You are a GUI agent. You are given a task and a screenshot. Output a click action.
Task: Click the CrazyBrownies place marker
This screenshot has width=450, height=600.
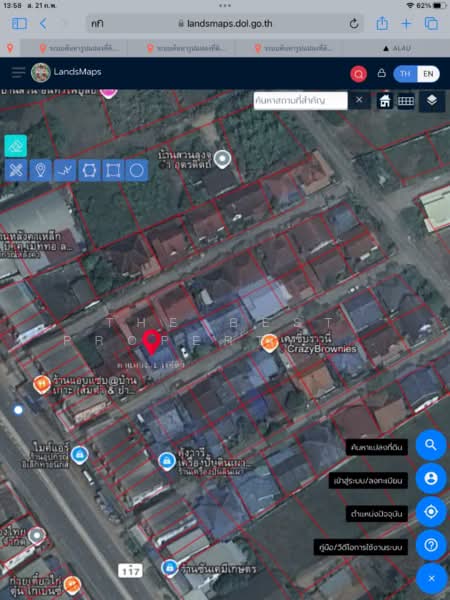point(269,343)
